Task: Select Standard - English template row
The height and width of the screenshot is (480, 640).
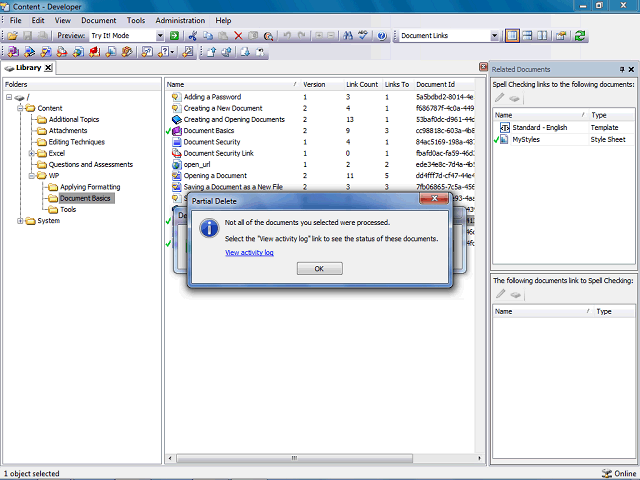Action: [540, 128]
